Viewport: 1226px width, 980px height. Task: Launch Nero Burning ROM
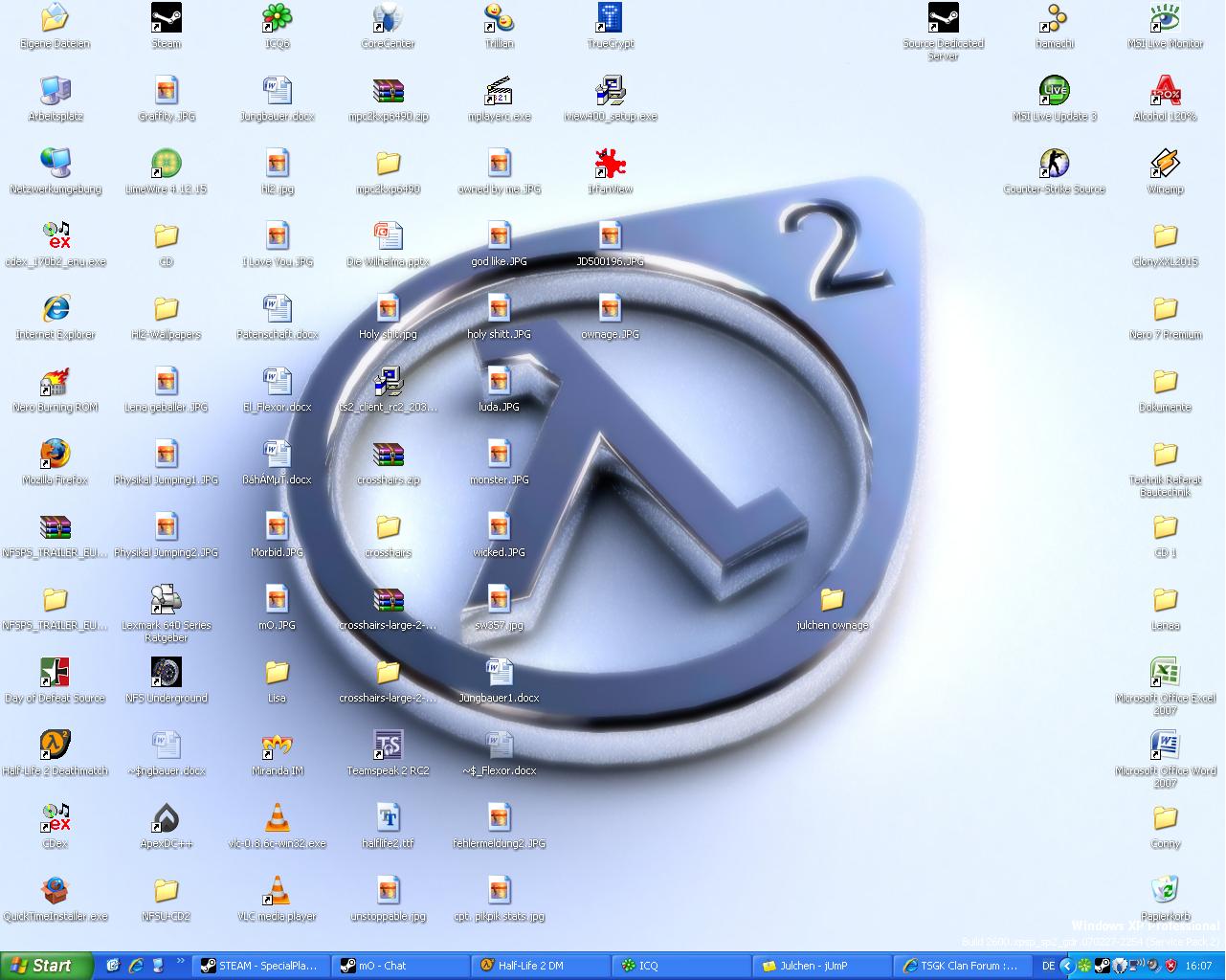[55, 383]
